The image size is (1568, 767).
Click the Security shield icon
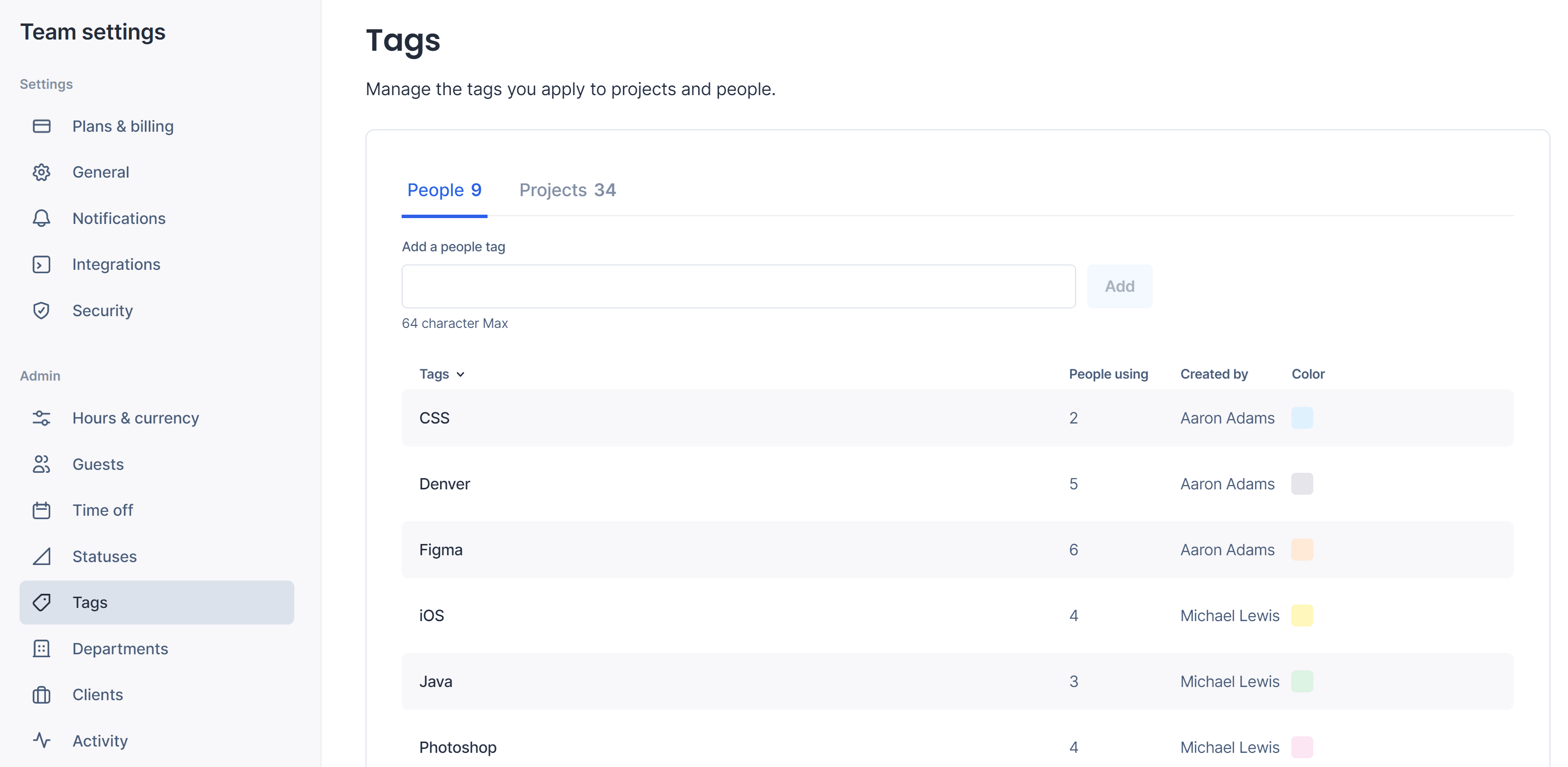coord(41,310)
